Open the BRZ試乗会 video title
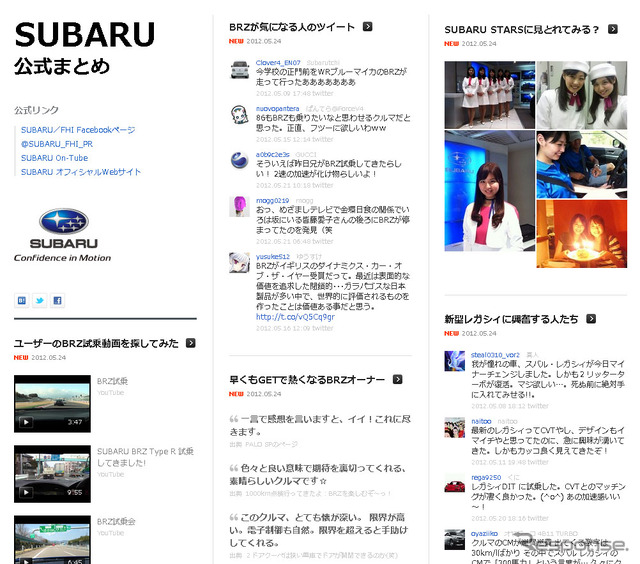640x564 pixels. tap(116, 522)
